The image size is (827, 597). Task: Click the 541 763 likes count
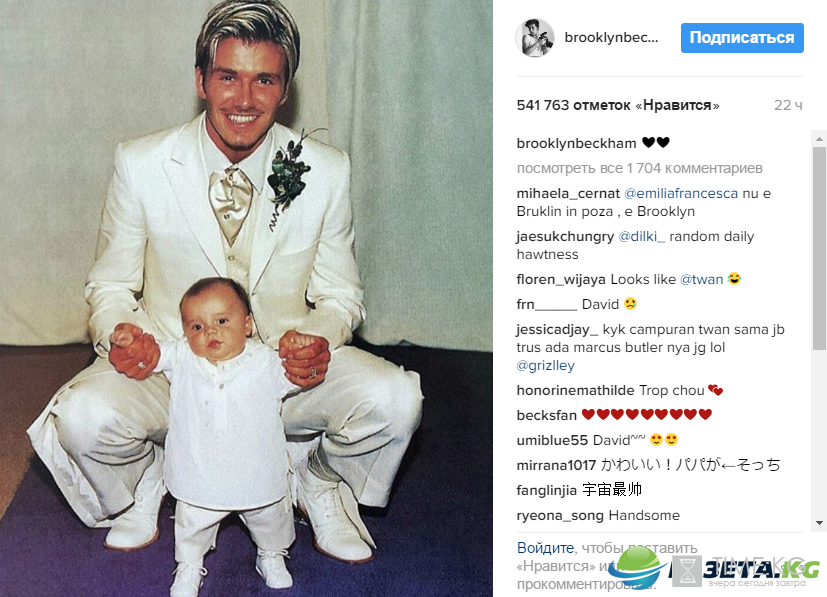pos(618,105)
